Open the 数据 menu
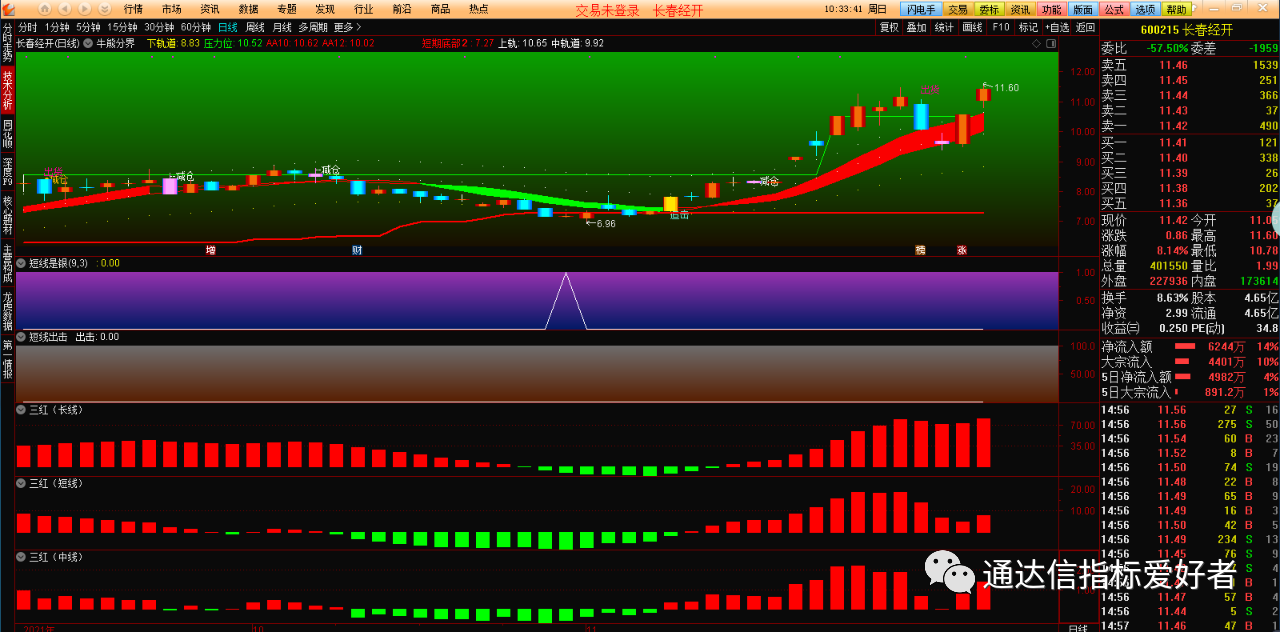The width and height of the screenshot is (1280, 632). coord(248,9)
